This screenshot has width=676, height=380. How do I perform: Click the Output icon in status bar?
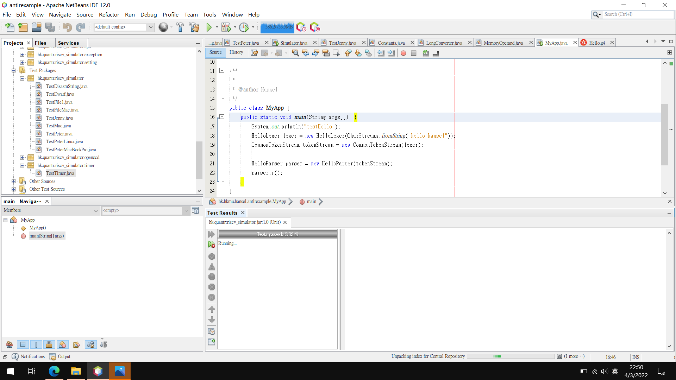[53, 357]
